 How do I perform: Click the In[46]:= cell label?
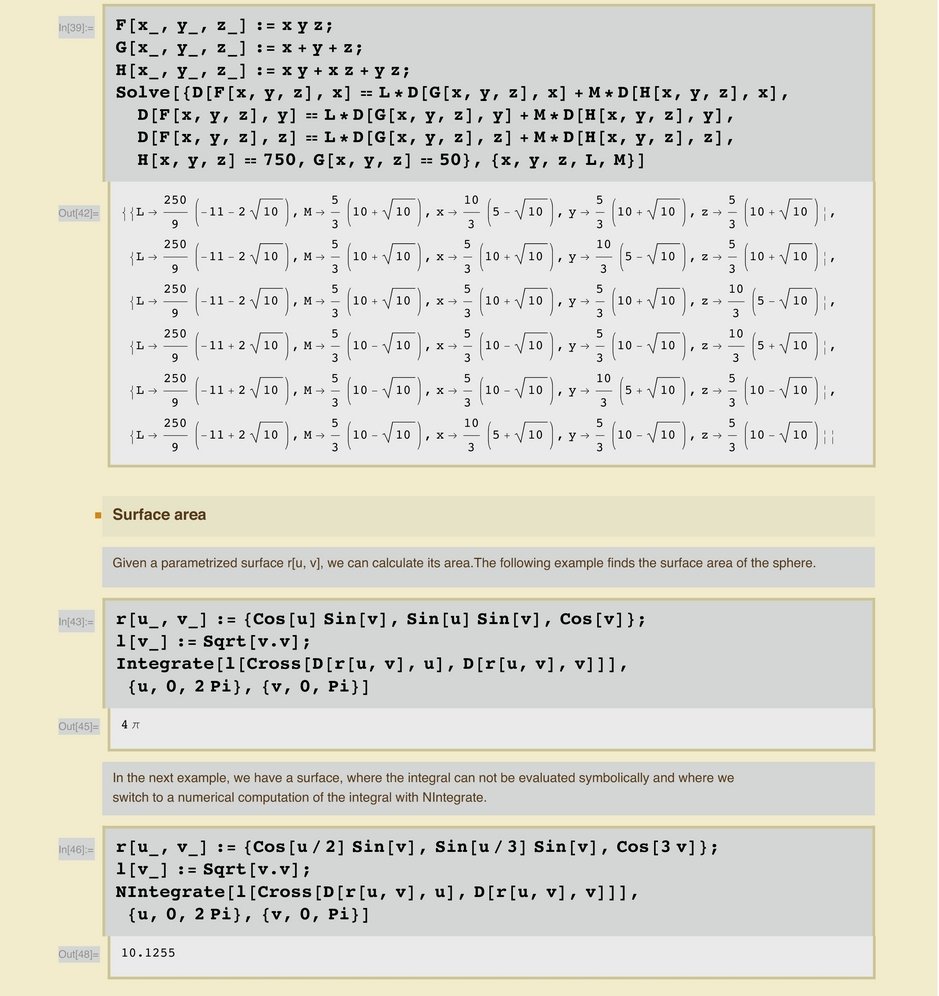76,850
